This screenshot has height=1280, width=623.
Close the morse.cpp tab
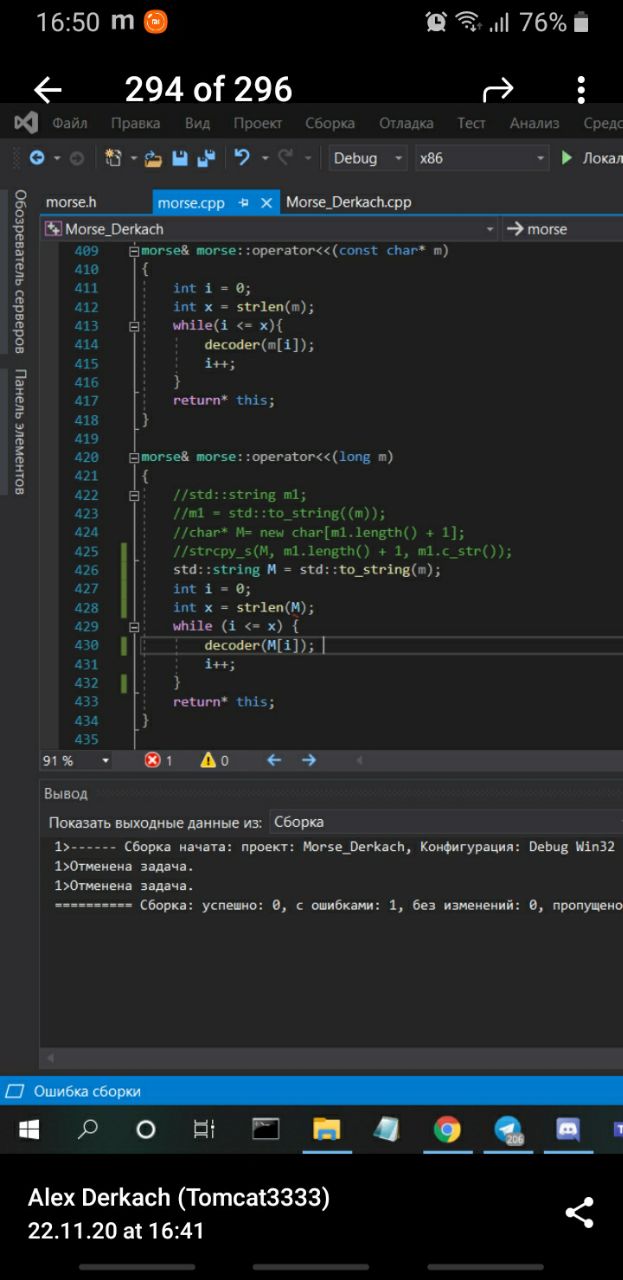(x=266, y=203)
